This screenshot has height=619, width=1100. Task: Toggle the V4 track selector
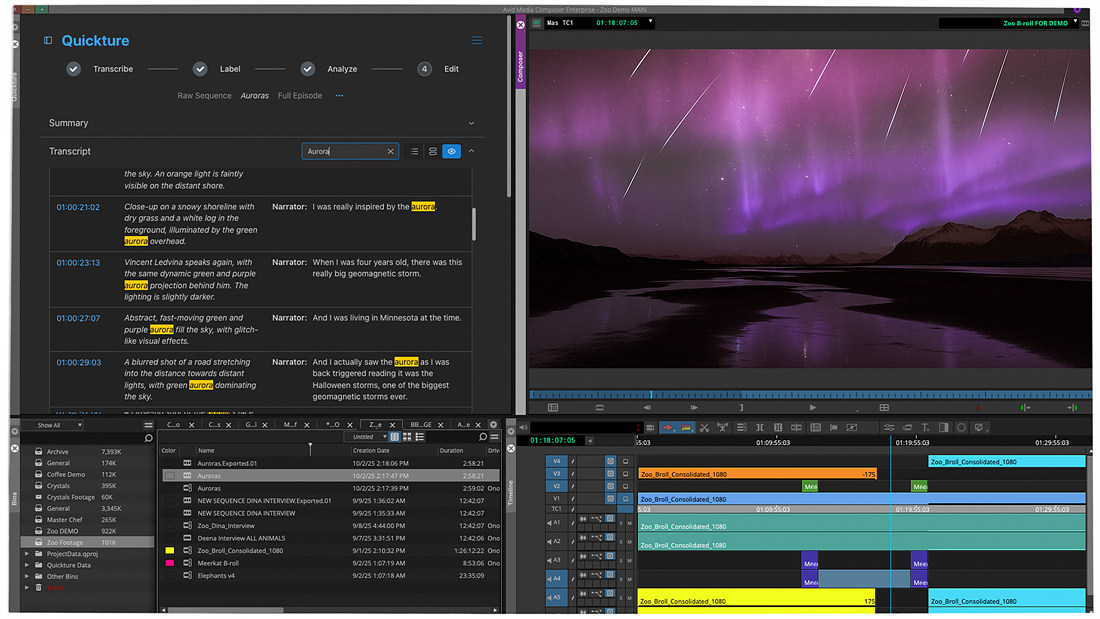pos(556,461)
